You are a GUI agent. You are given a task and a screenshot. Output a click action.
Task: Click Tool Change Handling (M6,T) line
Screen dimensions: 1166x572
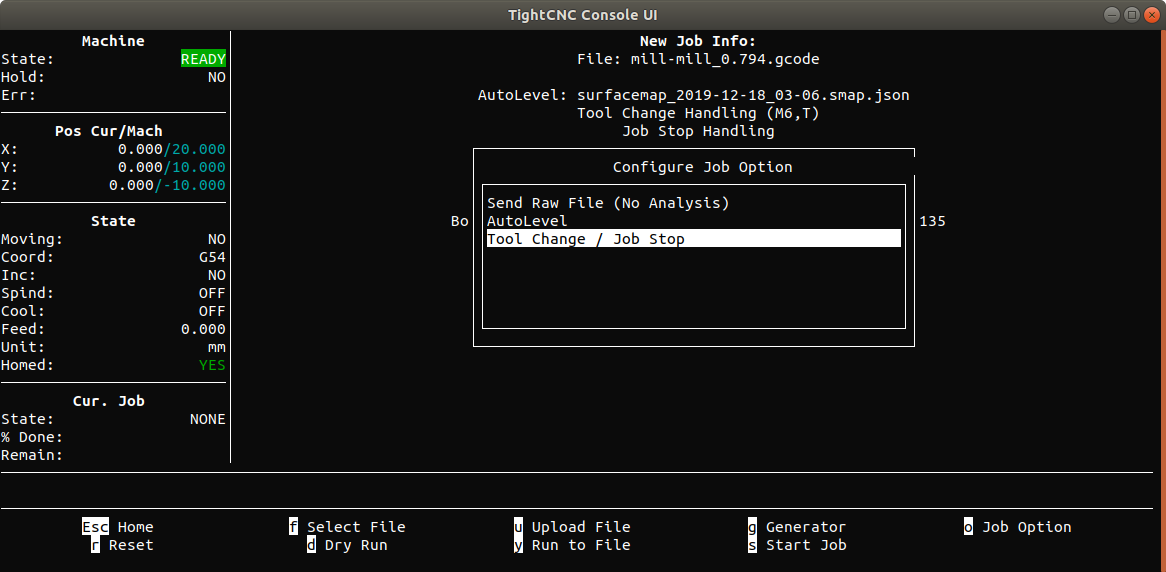pos(698,113)
